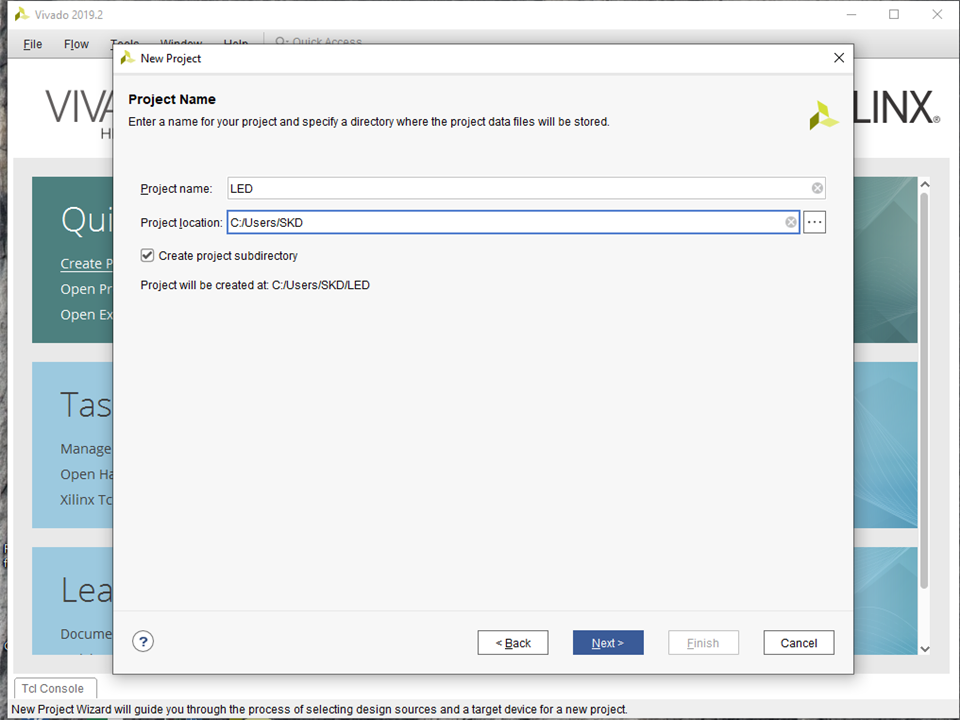Image resolution: width=960 pixels, height=720 pixels.
Task: Click the New Project dialog title icon
Action: click(x=127, y=58)
